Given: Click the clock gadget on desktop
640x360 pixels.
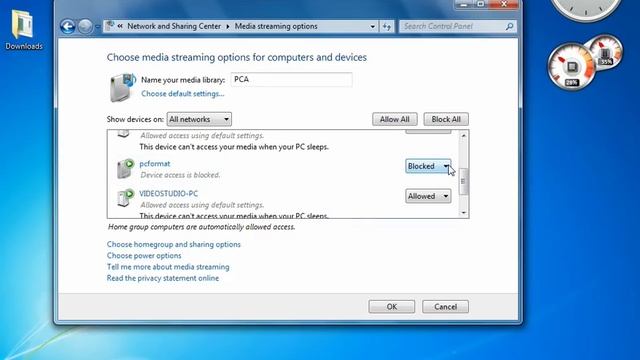Looking at the screenshot, I should [x=586, y=9].
